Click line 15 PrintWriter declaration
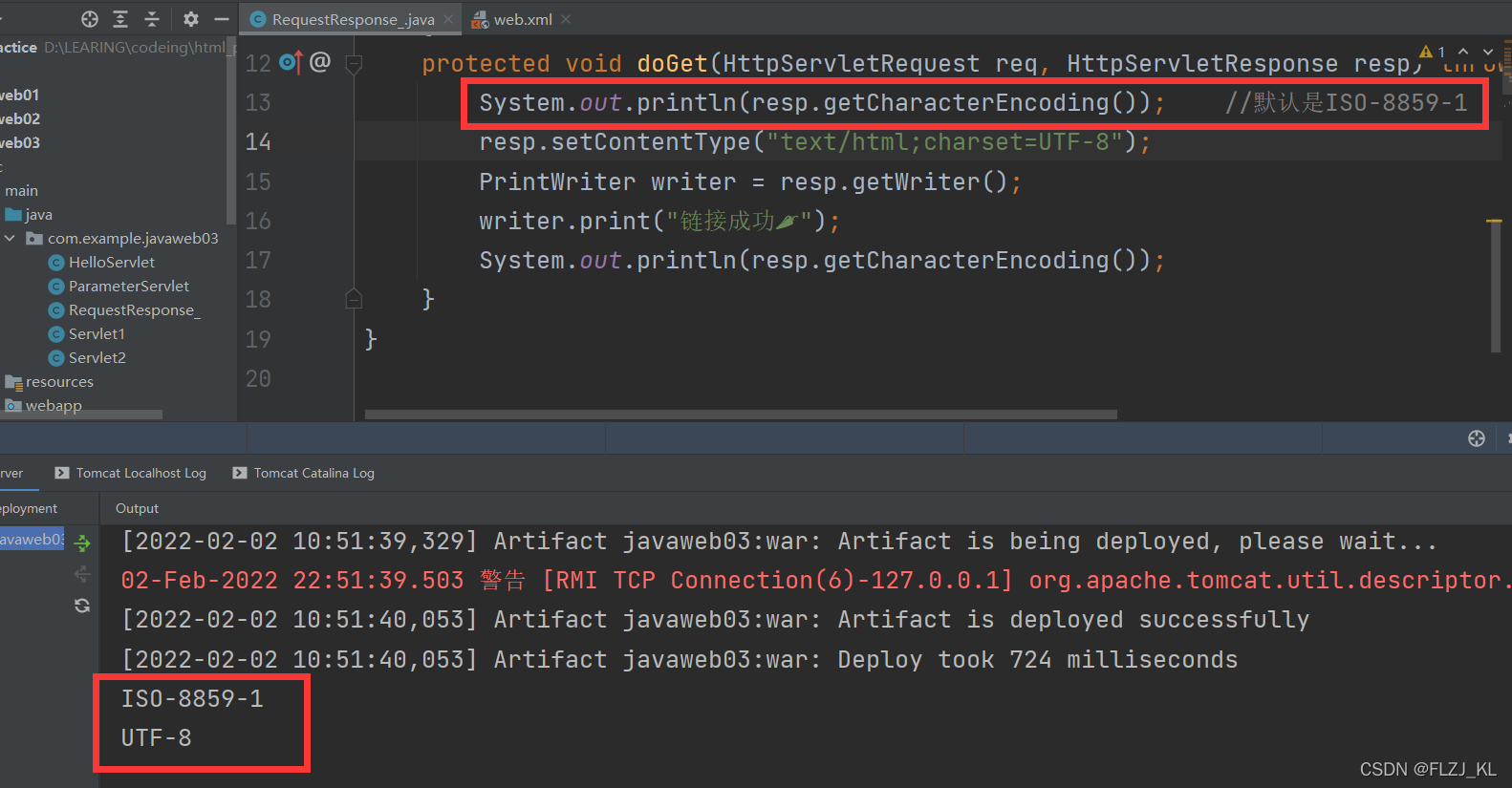Viewport: 1512px width, 788px height. [x=749, y=181]
